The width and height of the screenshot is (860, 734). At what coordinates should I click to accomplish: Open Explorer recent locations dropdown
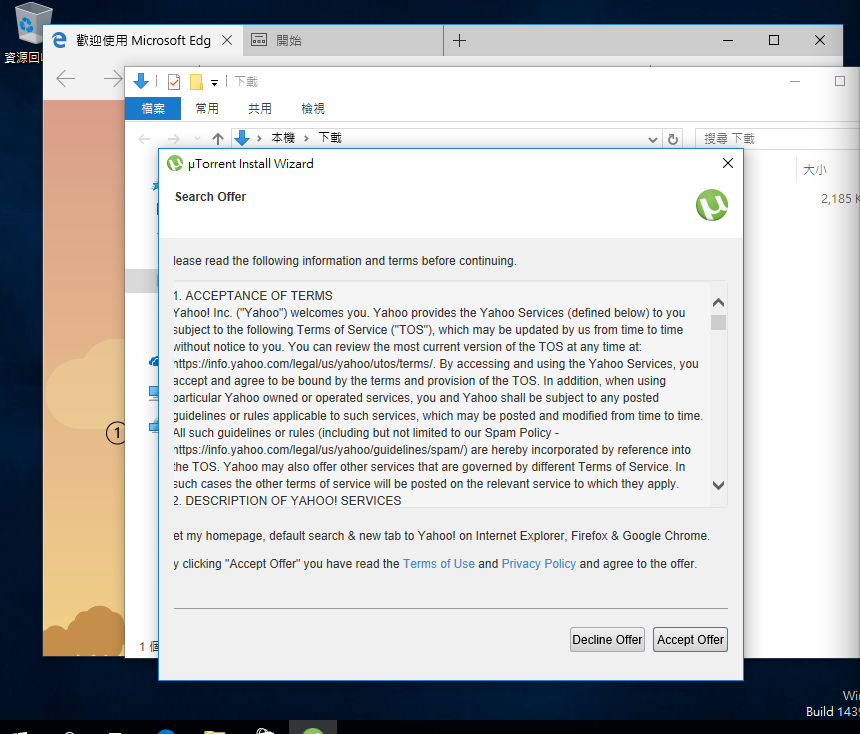point(197,139)
